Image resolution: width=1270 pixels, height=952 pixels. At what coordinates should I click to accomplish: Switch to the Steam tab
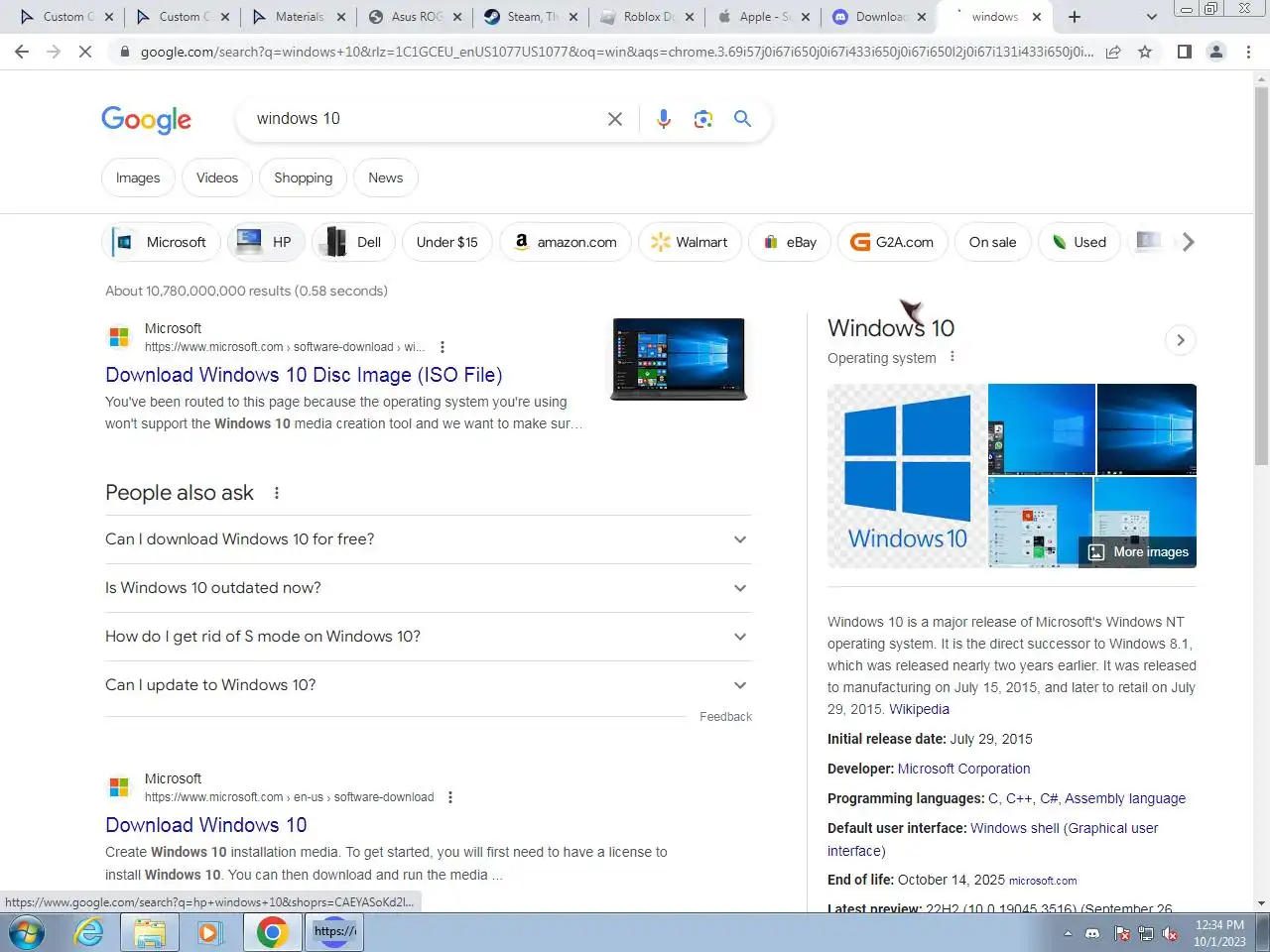click(x=532, y=17)
